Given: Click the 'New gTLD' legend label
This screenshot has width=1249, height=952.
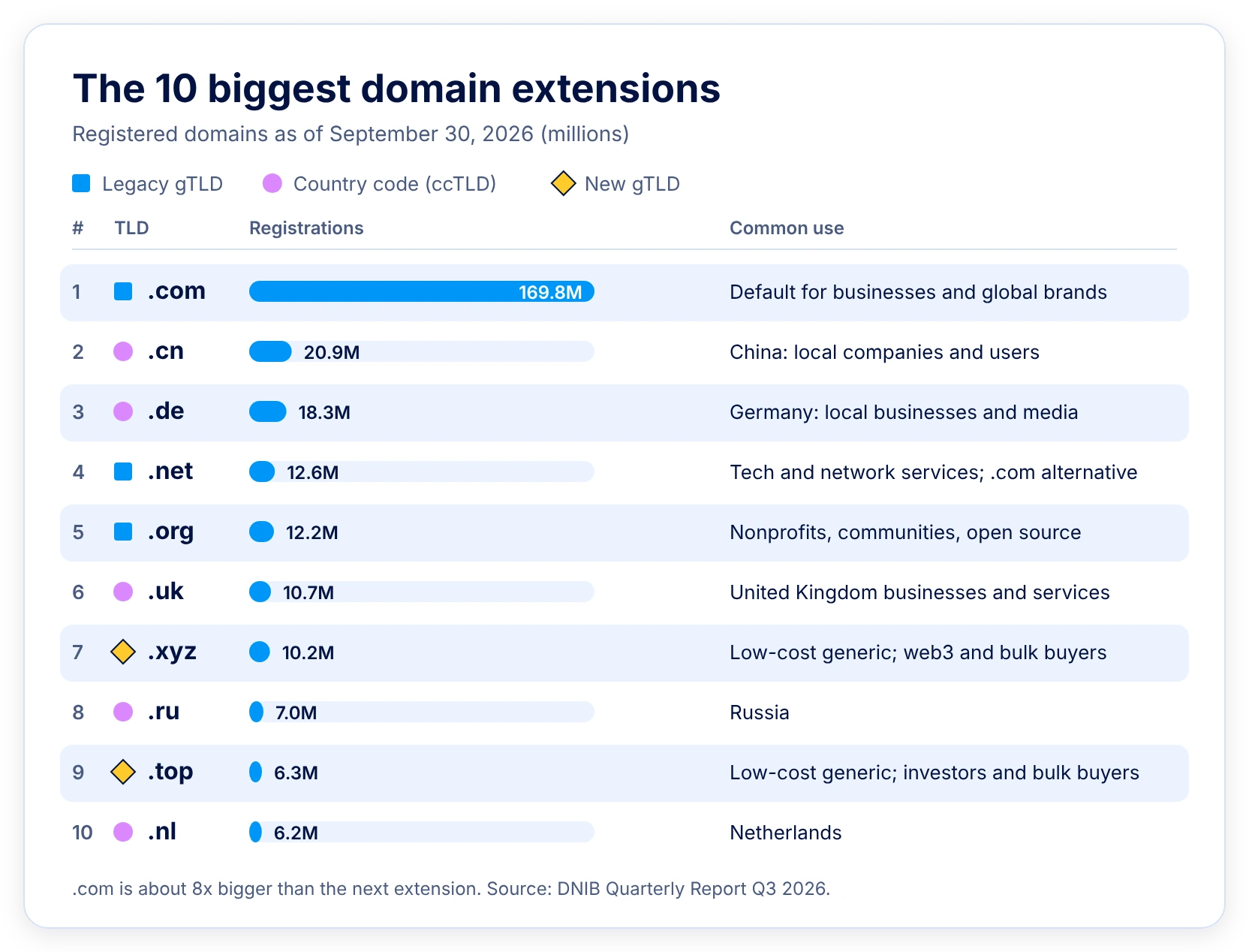Looking at the screenshot, I should [x=632, y=184].
